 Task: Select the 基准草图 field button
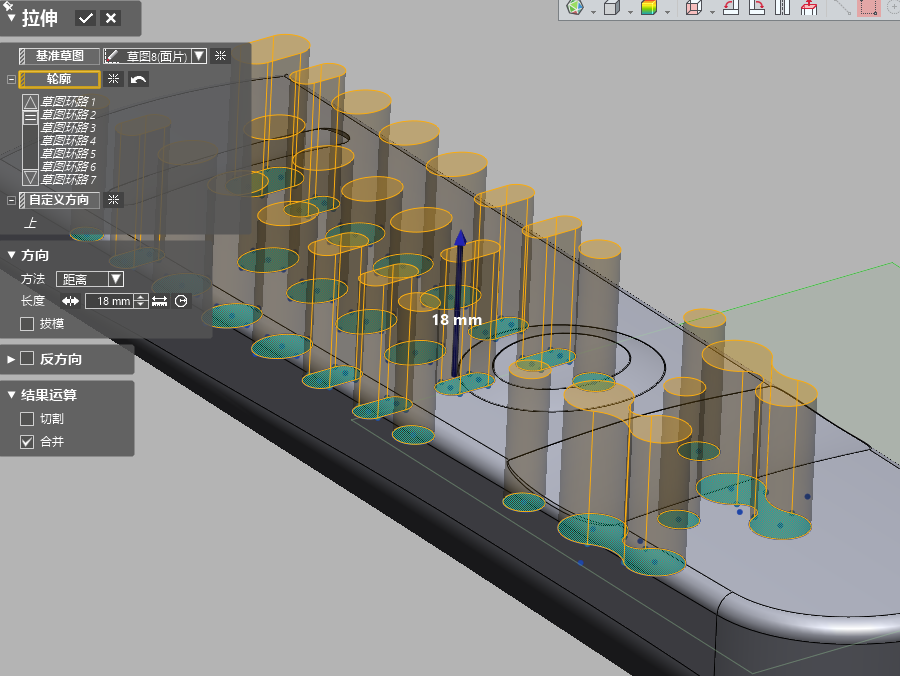pos(59,56)
